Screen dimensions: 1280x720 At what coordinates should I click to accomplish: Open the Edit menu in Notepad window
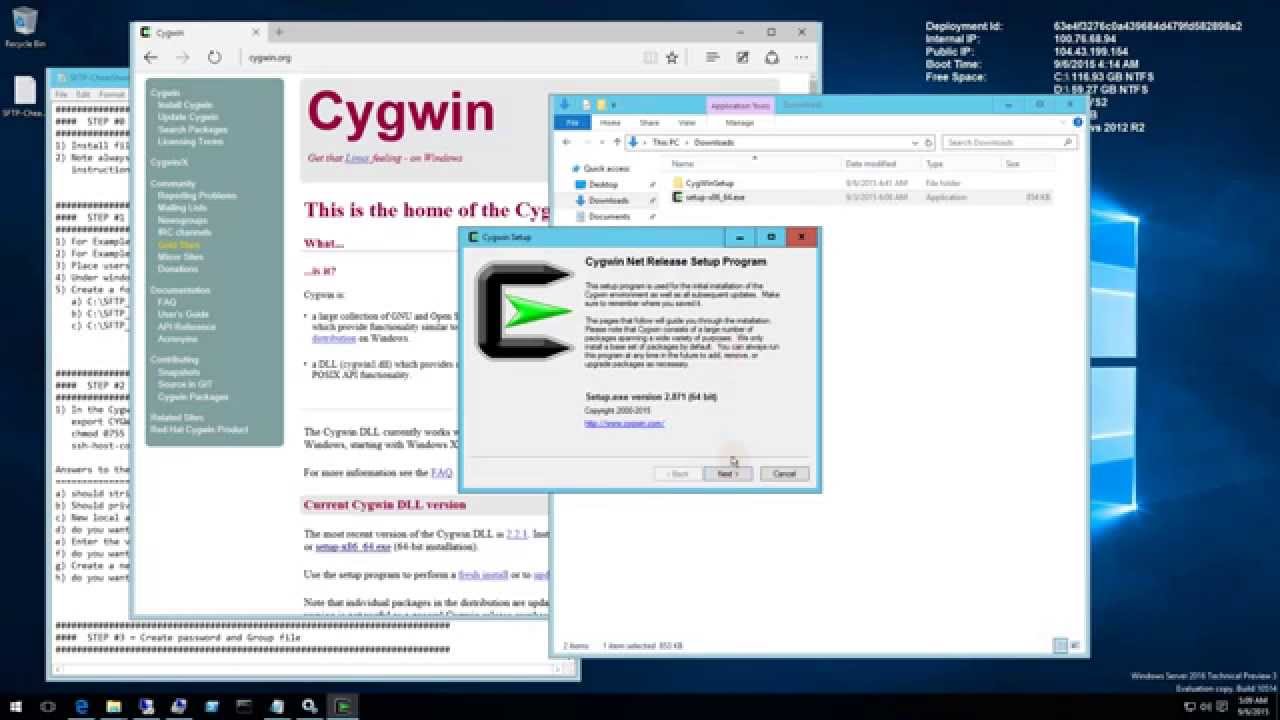tap(84, 94)
